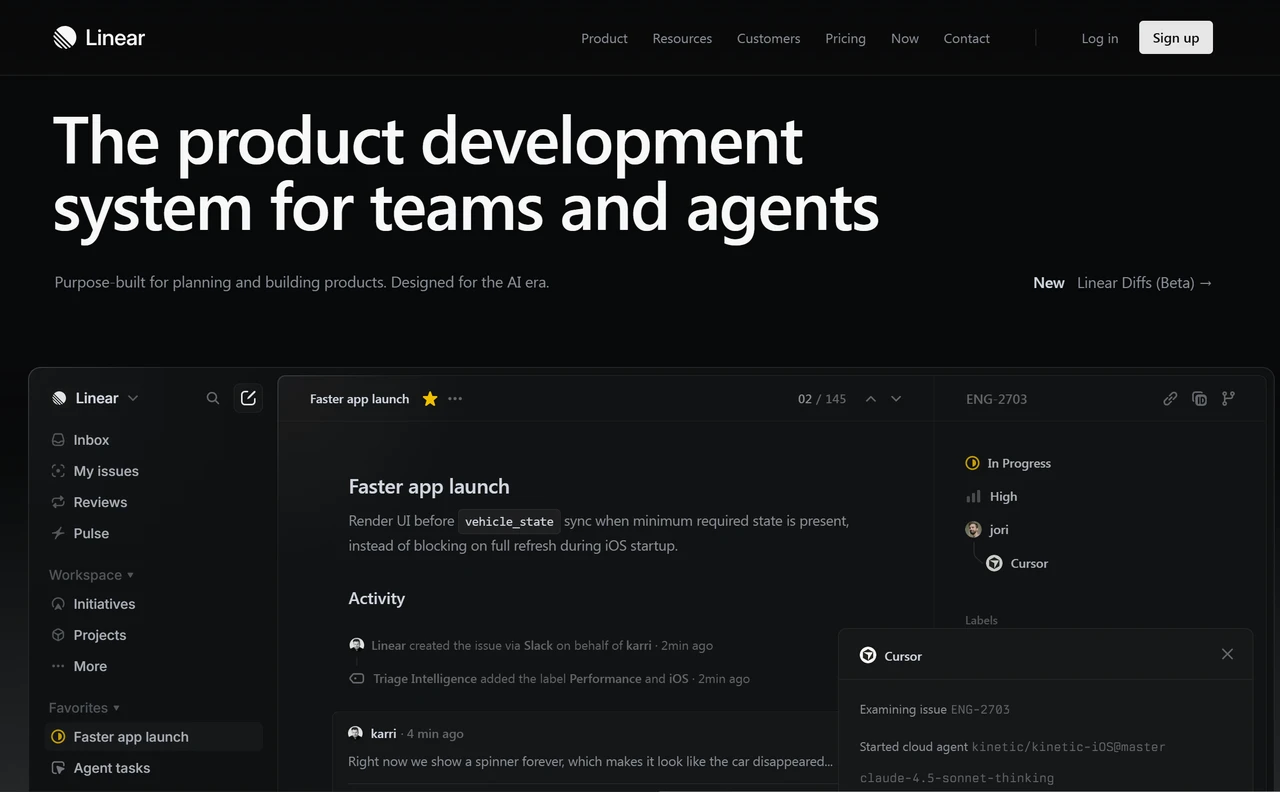Open the Pricing menu item
The width and height of the screenshot is (1280, 792).
point(845,38)
